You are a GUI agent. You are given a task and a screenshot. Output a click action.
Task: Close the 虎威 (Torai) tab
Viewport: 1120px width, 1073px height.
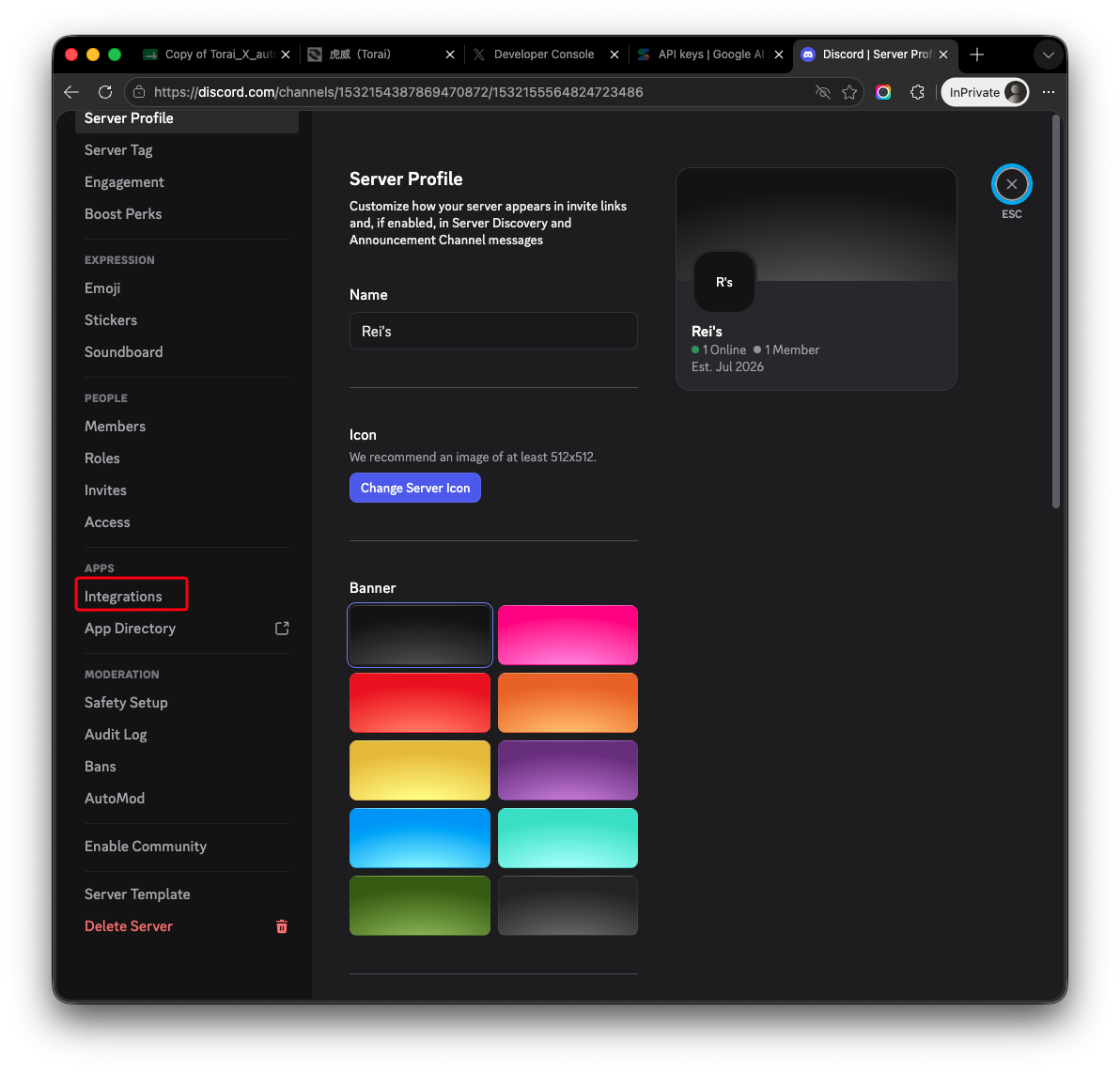click(x=450, y=54)
